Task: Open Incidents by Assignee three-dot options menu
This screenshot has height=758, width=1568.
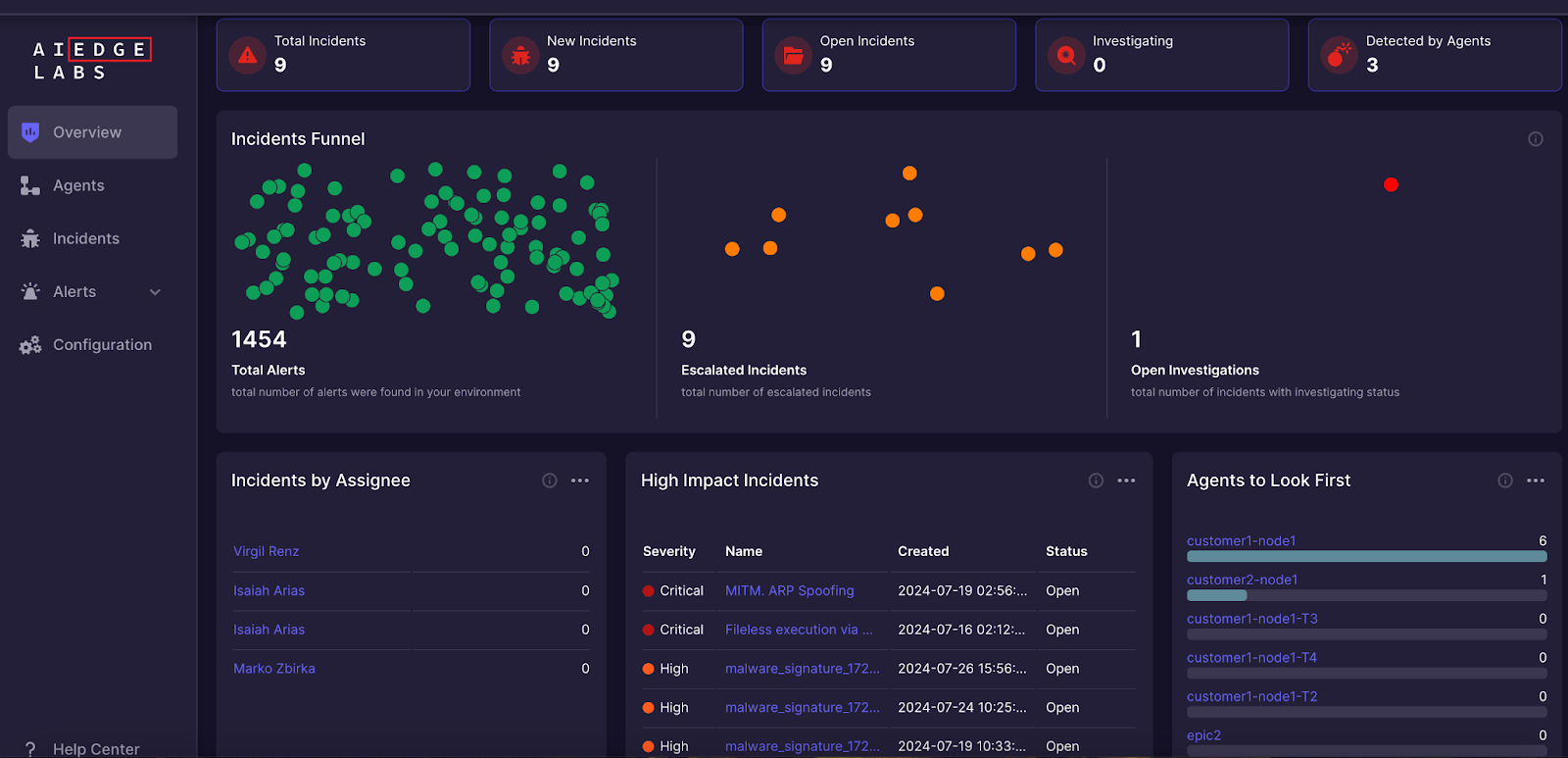Action: 580,480
